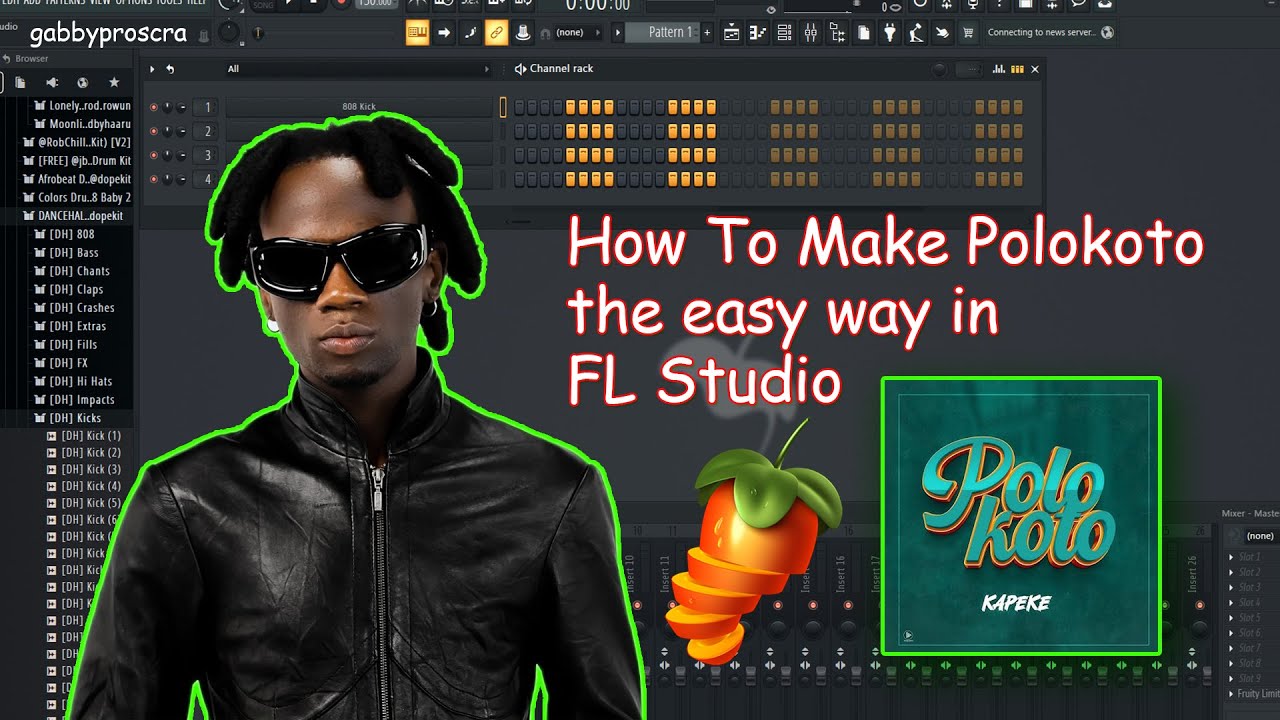Click channel number 1 button
The height and width of the screenshot is (720, 1280).
[207, 107]
